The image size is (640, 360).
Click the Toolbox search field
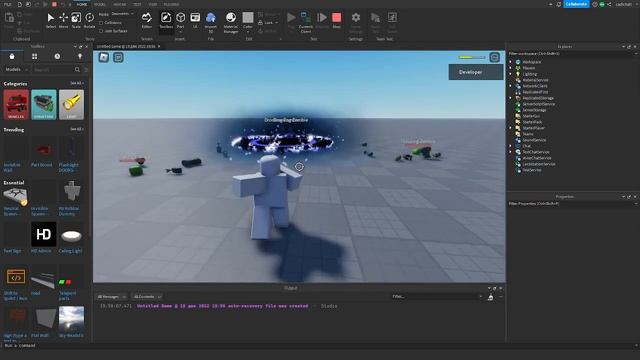(x=52, y=70)
